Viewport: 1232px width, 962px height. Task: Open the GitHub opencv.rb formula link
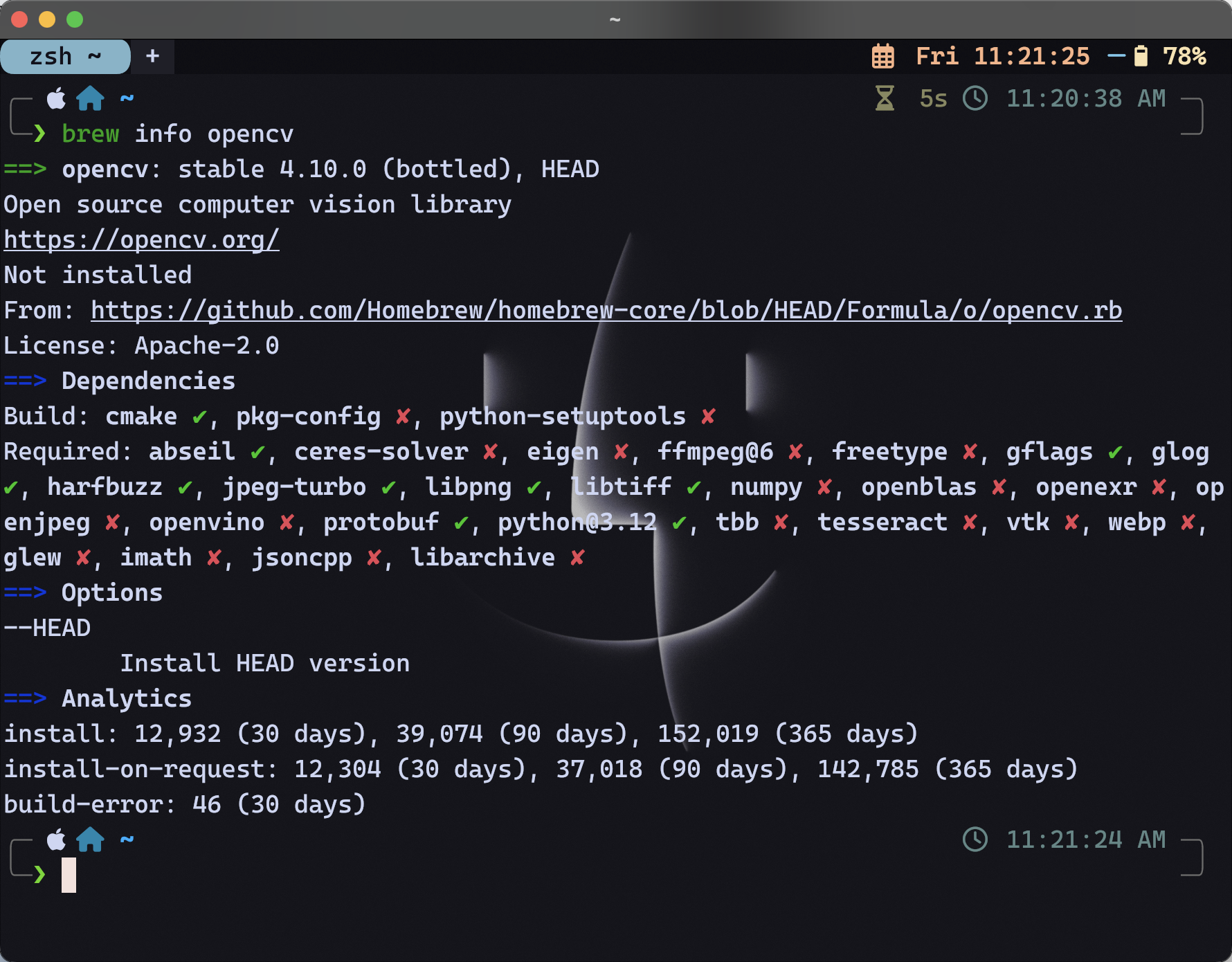(x=606, y=310)
